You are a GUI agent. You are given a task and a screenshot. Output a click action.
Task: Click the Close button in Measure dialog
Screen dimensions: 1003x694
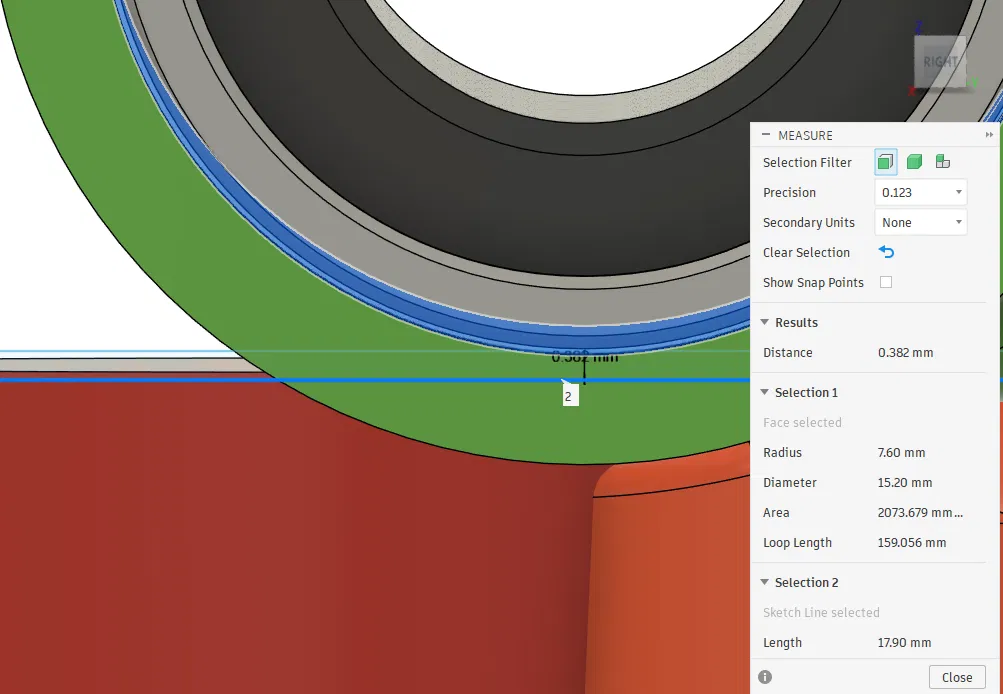pos(957,677)
